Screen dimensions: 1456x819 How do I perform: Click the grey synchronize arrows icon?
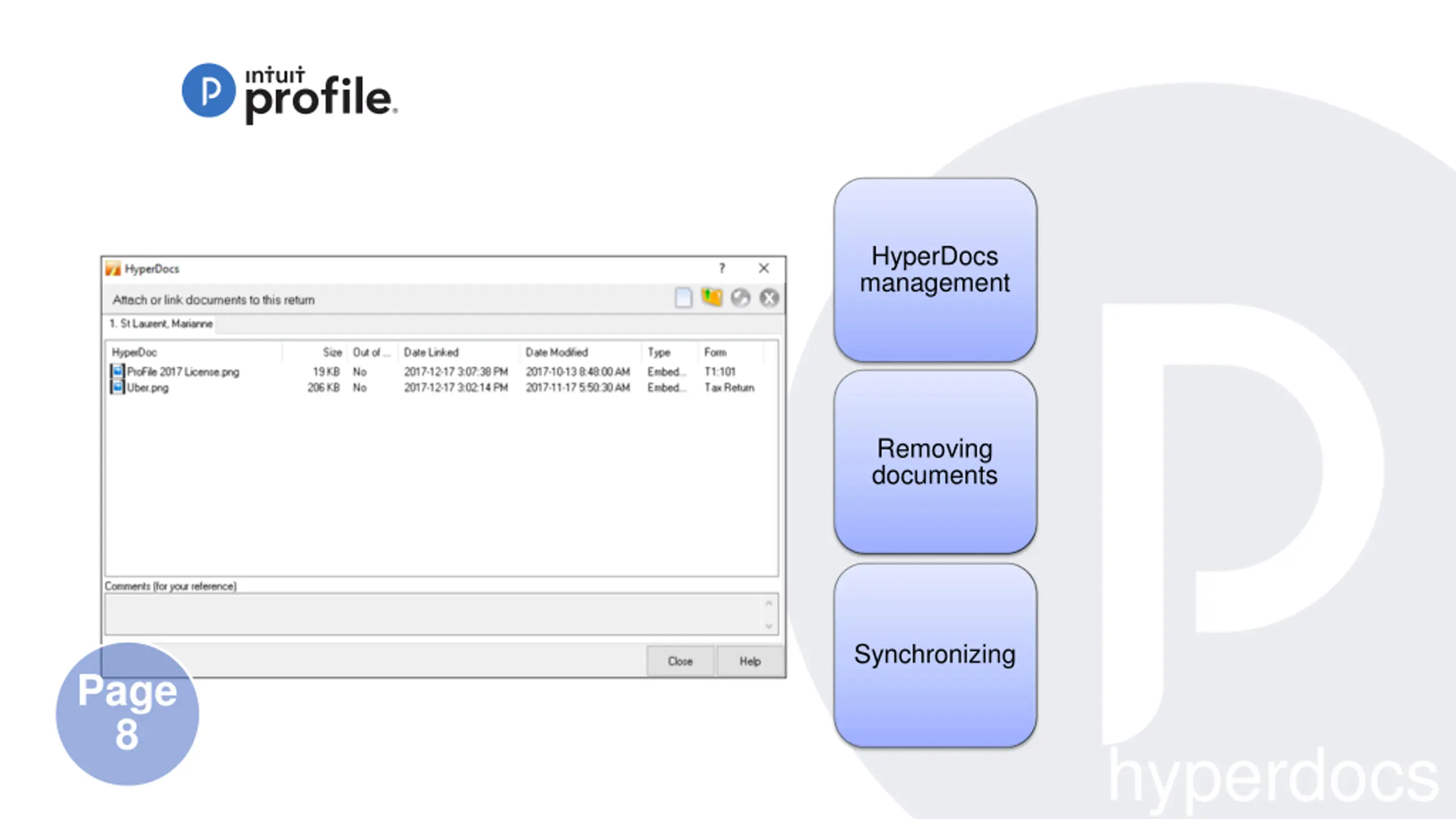[x=741, y=297]
